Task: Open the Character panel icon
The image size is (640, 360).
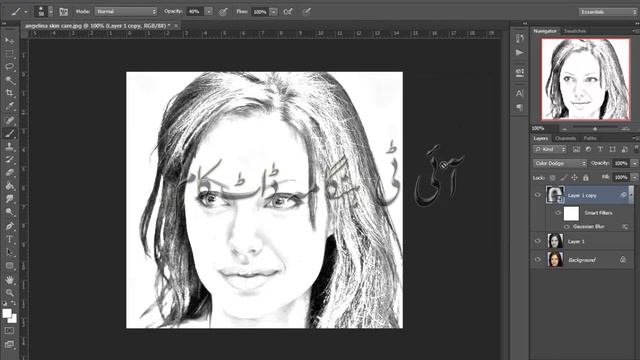Action: [x=520, y=93]
